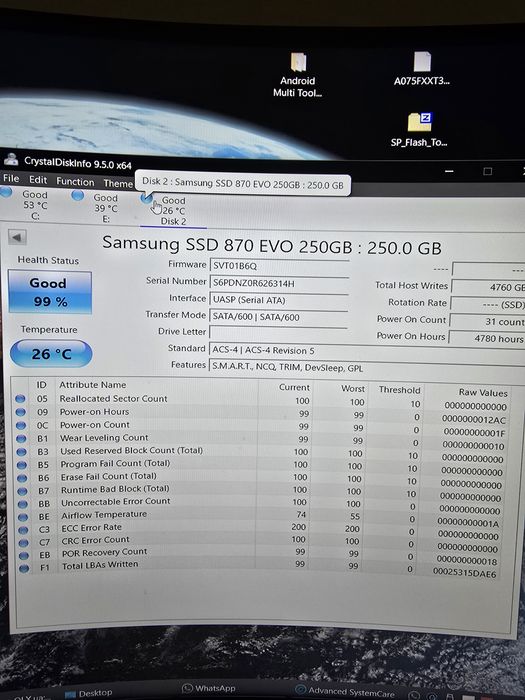The image size is (525, 700).
Task: Click the status dot for POR Recovery Count
Action: click(24, 556)
